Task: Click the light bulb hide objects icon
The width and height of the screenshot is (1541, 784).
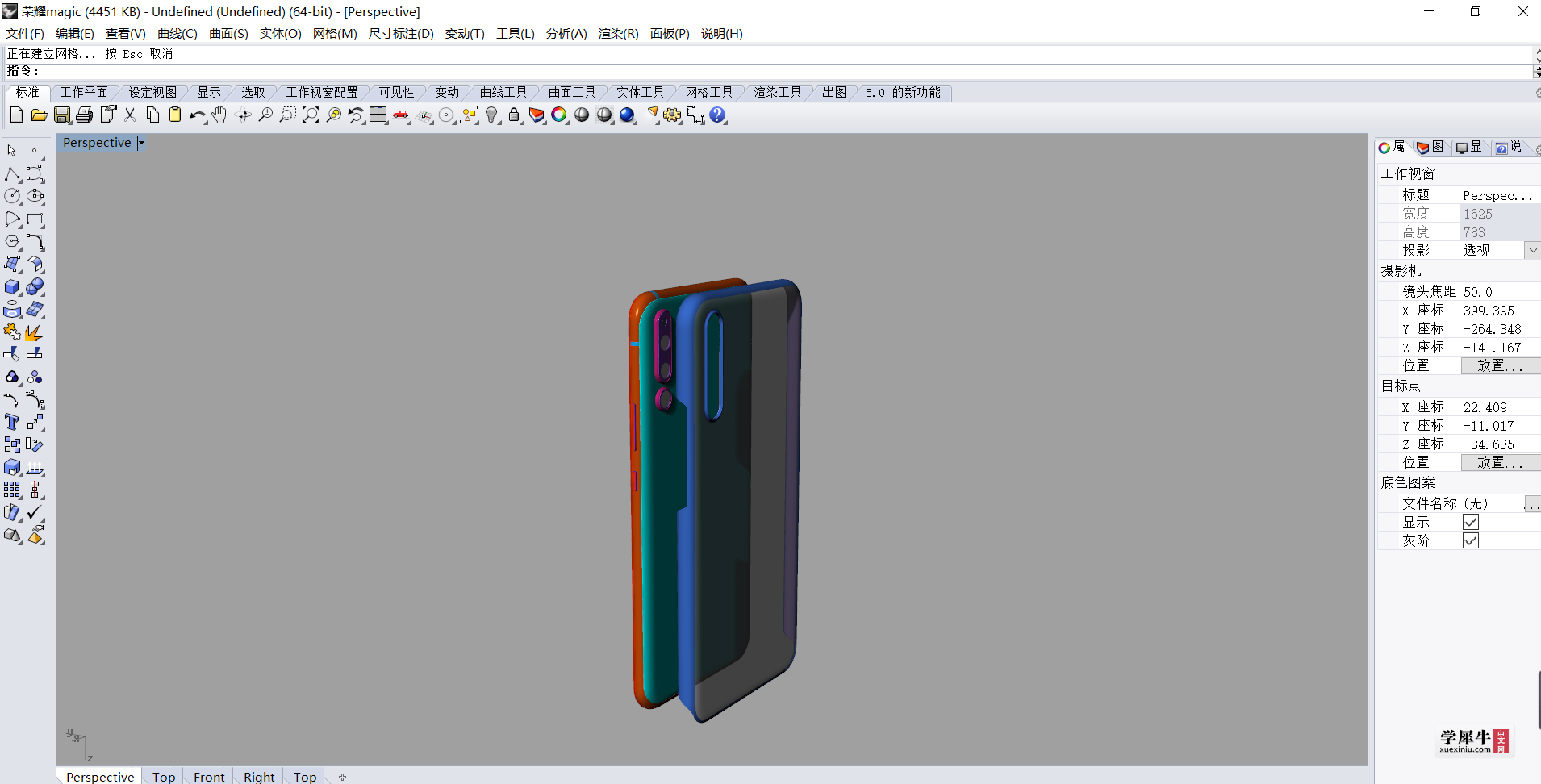Action: (491, 115)
